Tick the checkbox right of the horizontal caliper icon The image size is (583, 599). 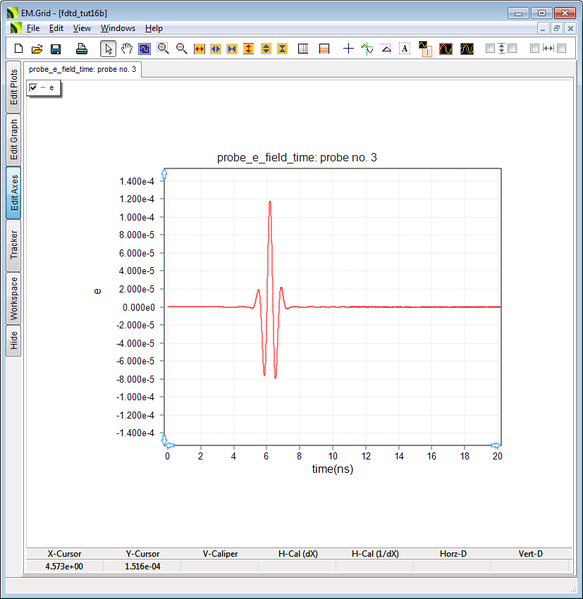(561, 48)
